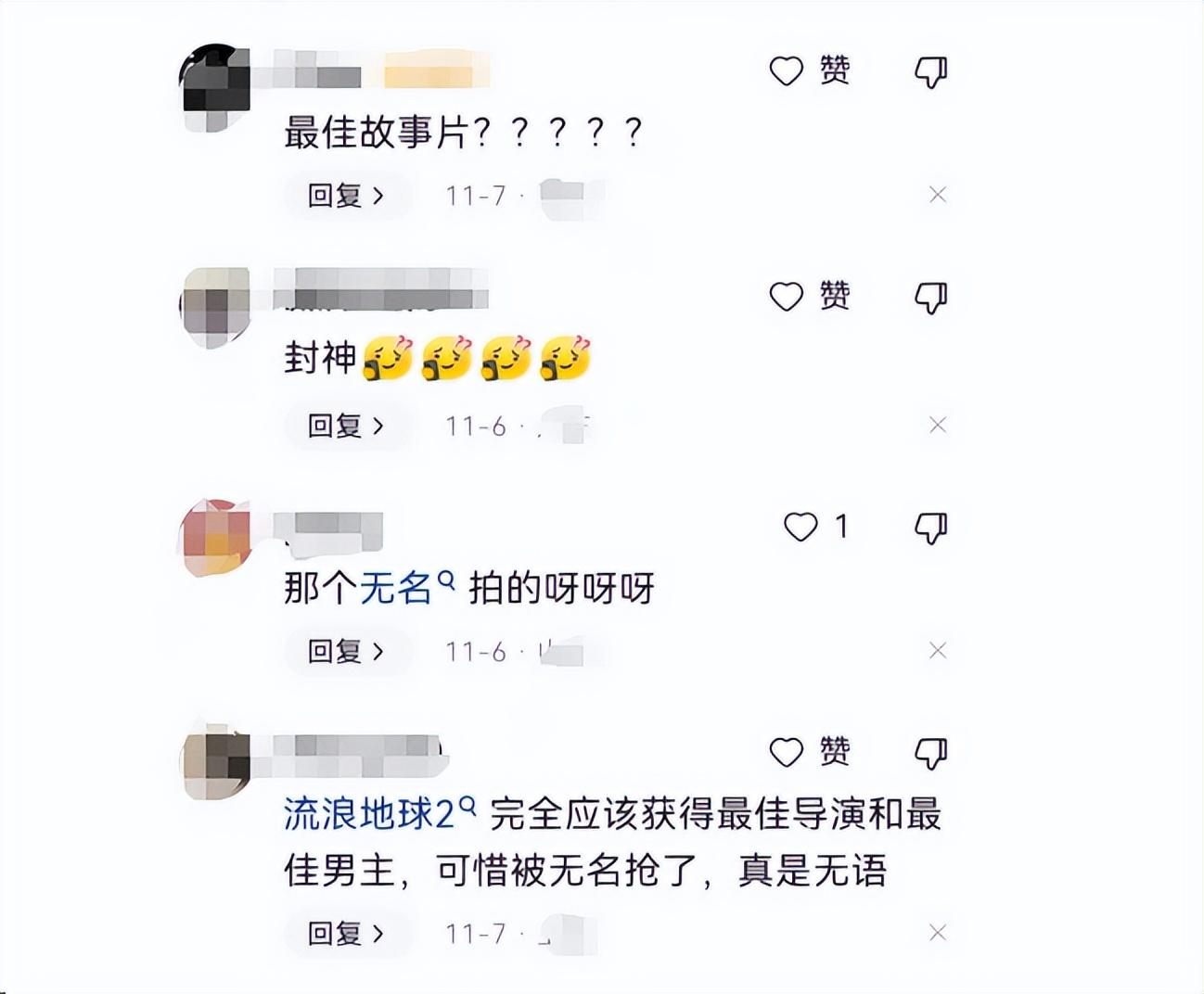Dislike the 那个无名拍的呀呀呀 comment
1204x994 pixels.
click(931, 528)
